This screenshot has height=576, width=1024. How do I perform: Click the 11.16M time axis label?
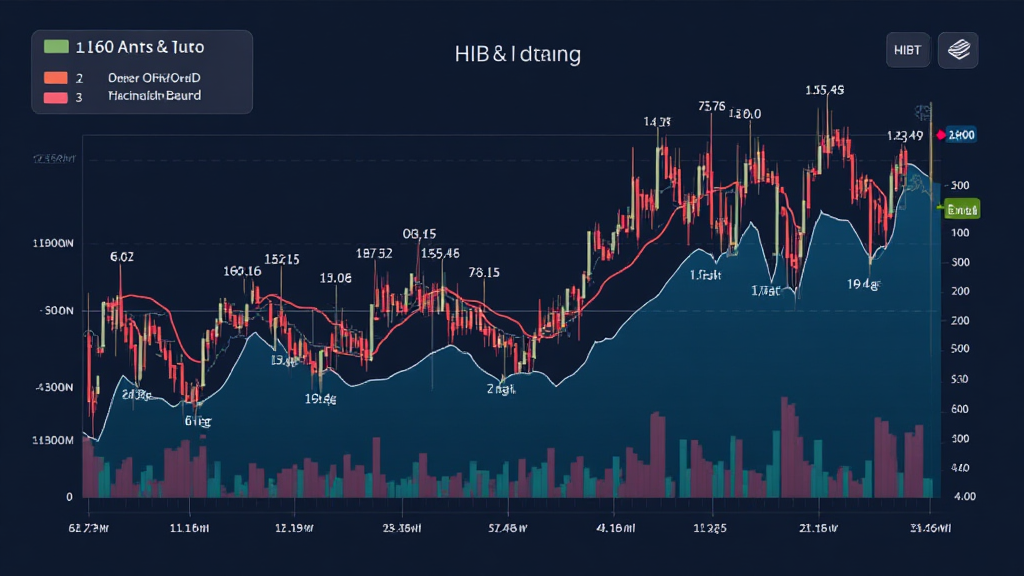pos(189,527)
